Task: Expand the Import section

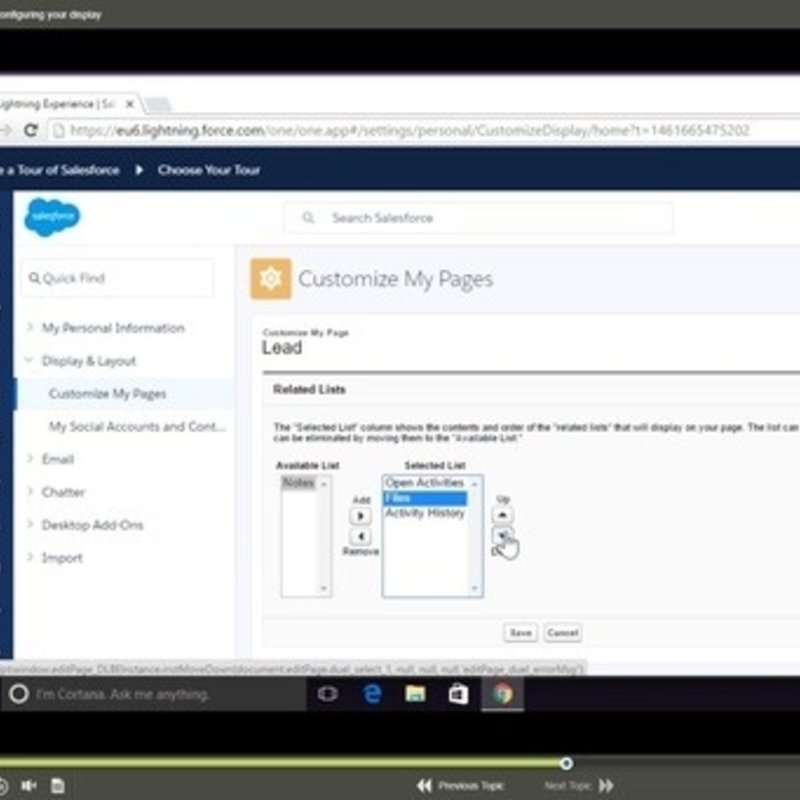Action: (30, 557)
